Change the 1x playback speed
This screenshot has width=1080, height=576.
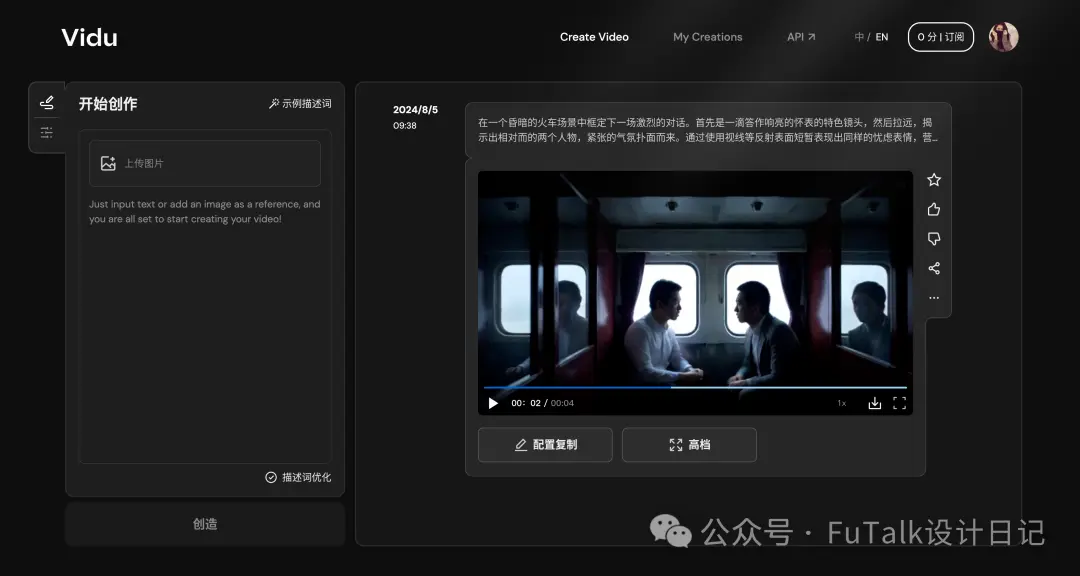click(x=842, y=404)
